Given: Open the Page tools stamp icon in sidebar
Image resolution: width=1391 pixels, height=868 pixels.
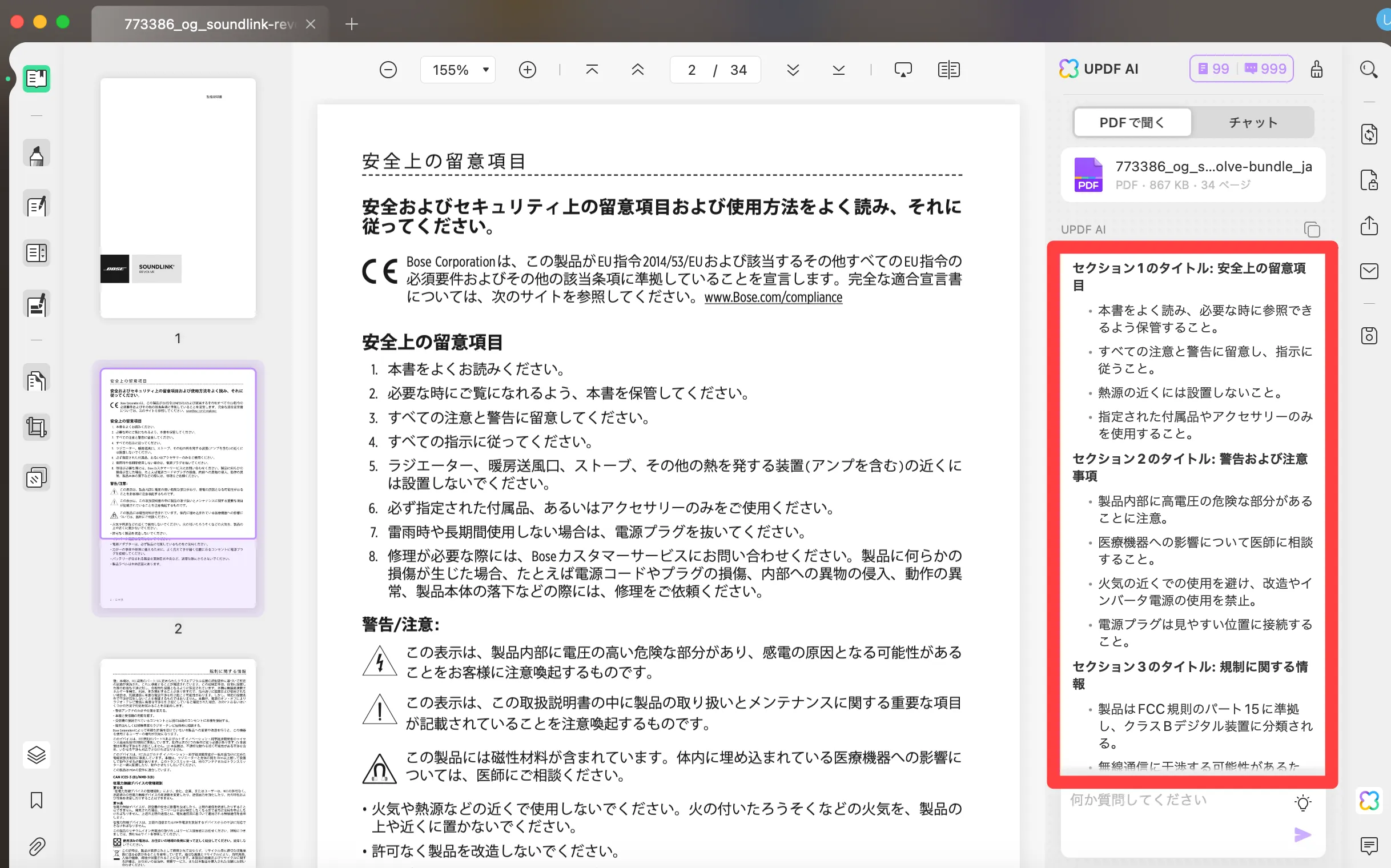Looking at the screenshot, I should click(36, 477).
